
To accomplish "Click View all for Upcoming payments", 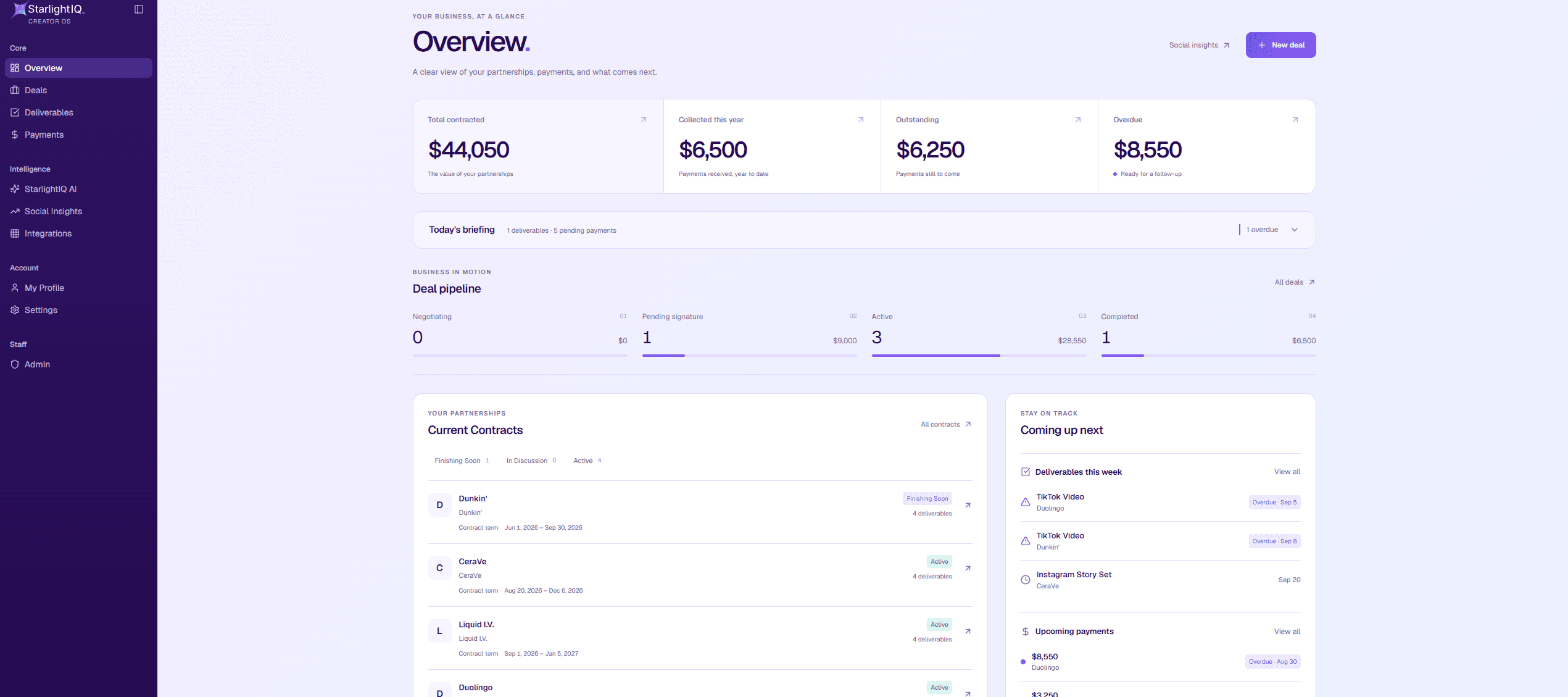I will tap(1287, 632).
